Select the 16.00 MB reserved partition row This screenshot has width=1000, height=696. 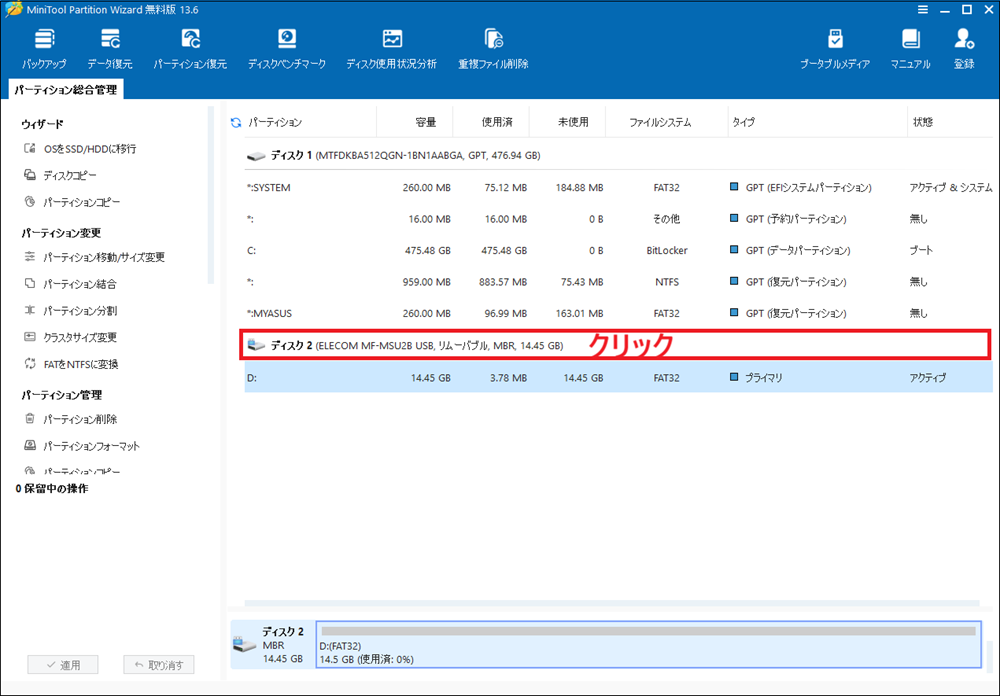click(x=617, y=219)
